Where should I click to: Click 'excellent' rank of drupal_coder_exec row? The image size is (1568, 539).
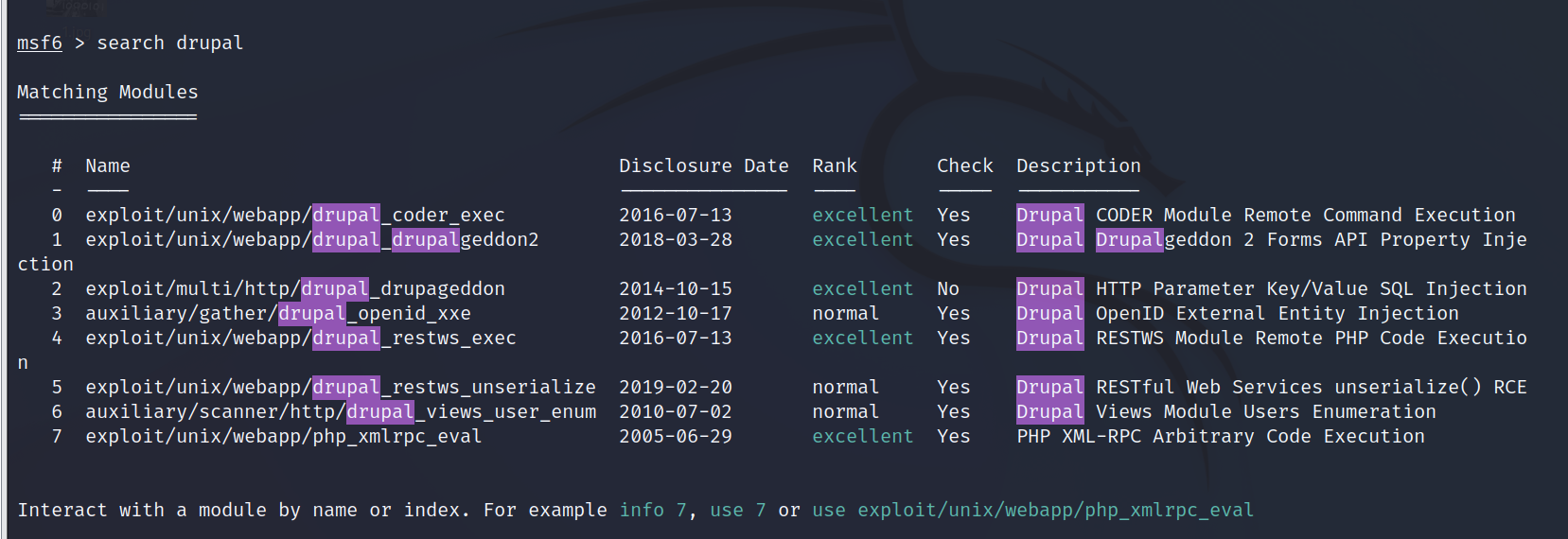[x=863, y=216]
